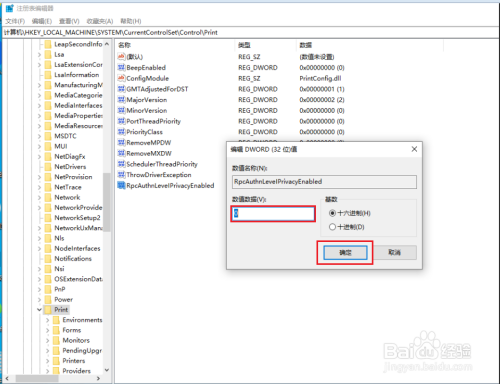Select the NetworkSetup2 tree item
Screen dimensions: 500x384
tap(77, 218)
